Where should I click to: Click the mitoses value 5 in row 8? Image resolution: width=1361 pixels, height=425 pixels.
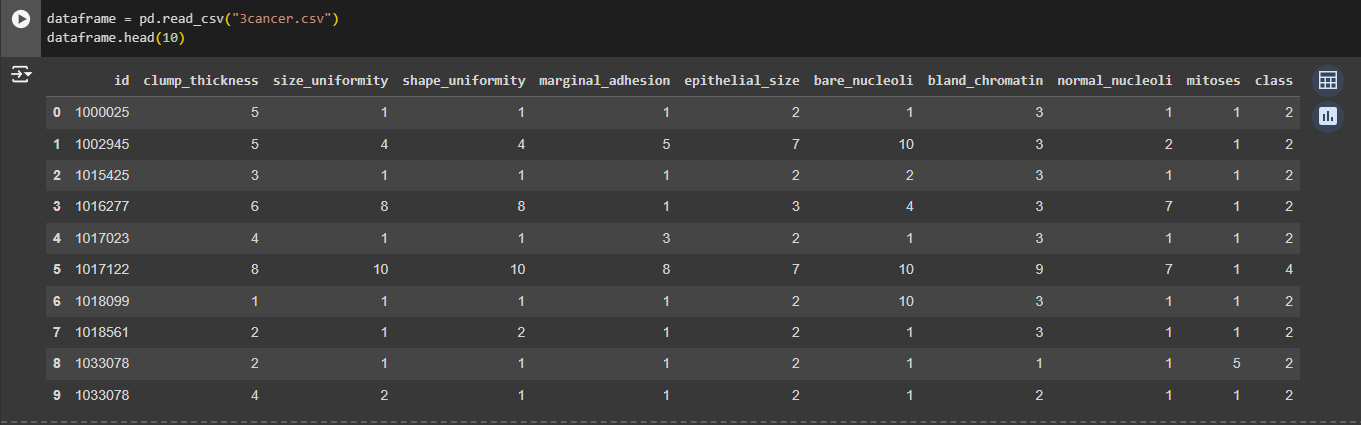(1236, 363)
